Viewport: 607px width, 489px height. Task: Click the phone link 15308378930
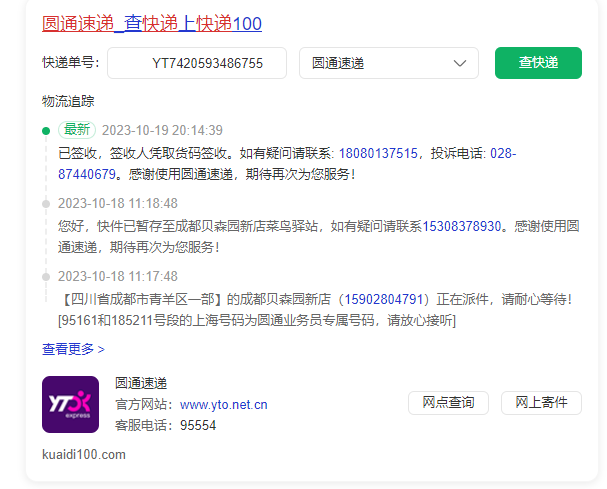coord(461,226)
